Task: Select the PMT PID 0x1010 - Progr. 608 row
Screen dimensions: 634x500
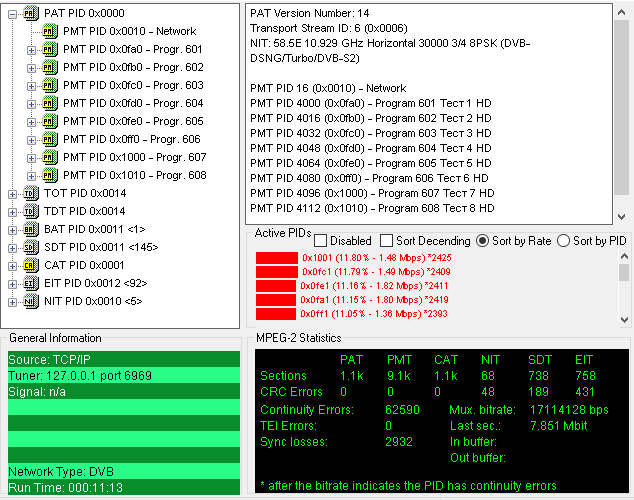Action: (x=135, y=175)
